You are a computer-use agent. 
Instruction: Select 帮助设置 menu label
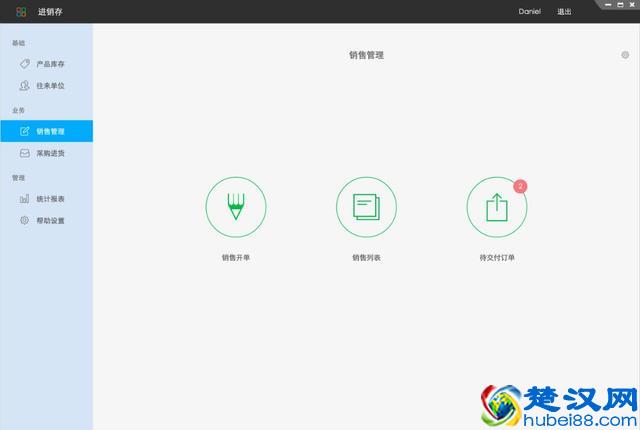51,221
